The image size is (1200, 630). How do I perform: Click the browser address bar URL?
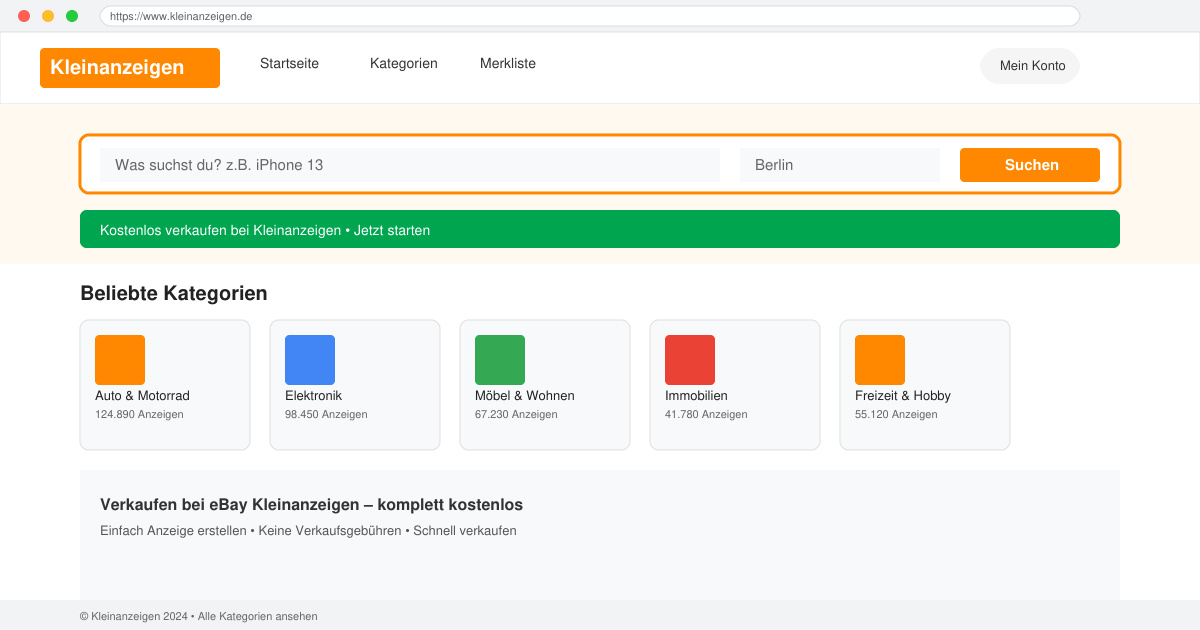(590, 16)
